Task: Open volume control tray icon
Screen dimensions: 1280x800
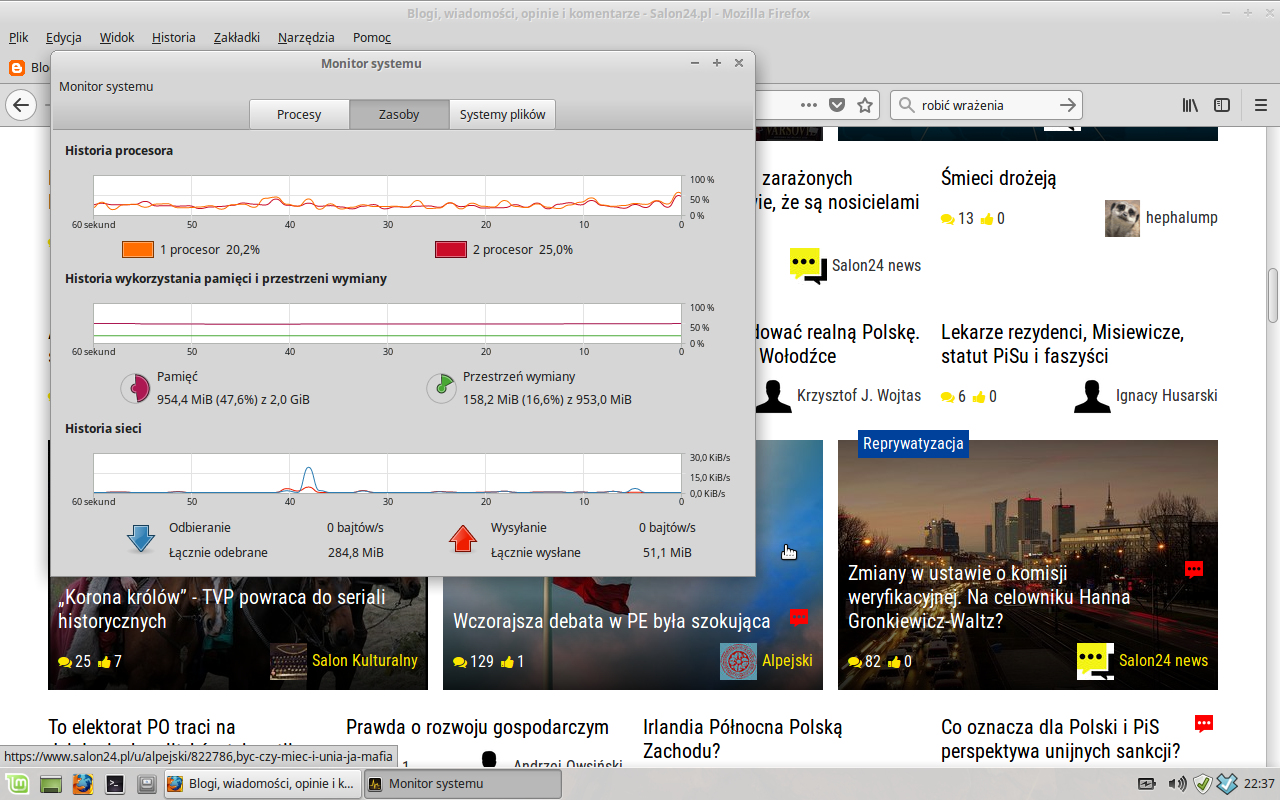Action: [x=1177, y=784]
